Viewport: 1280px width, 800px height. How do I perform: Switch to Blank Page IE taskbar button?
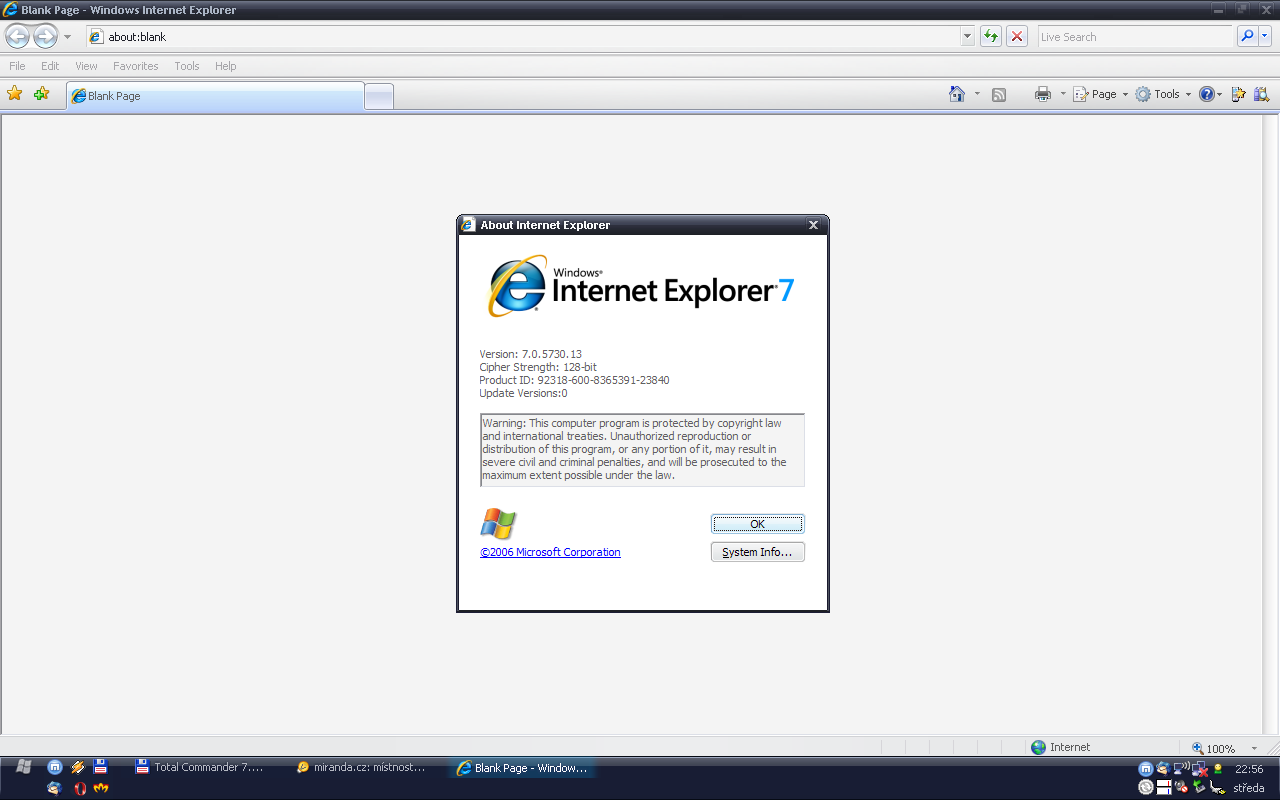(524, 768)
